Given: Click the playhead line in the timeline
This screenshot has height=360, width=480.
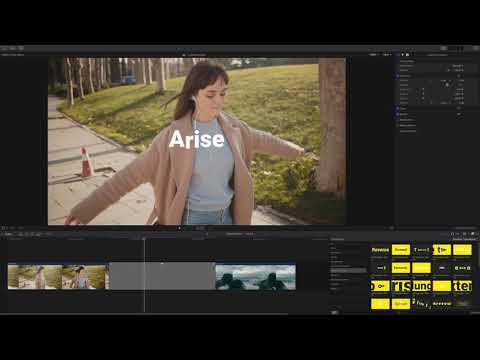Looking at the screenshot, I should (144, 275).
